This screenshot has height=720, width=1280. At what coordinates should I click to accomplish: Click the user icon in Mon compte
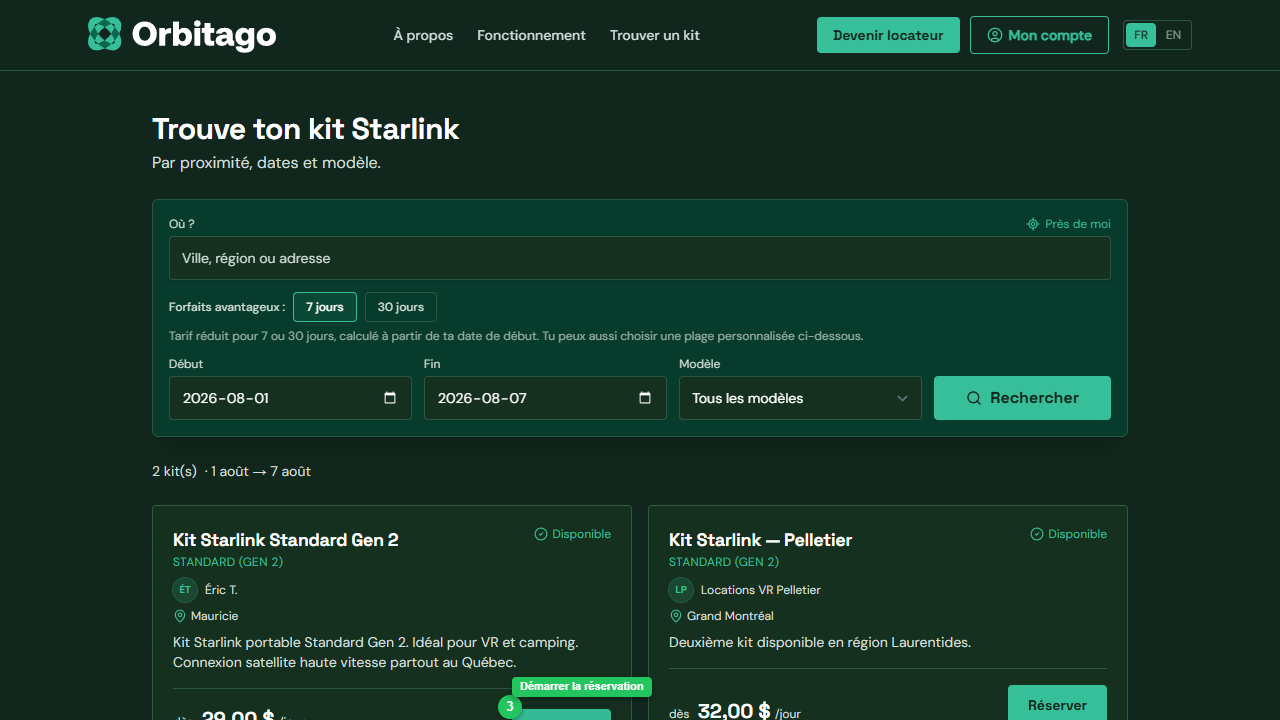[x=995, y=35]
